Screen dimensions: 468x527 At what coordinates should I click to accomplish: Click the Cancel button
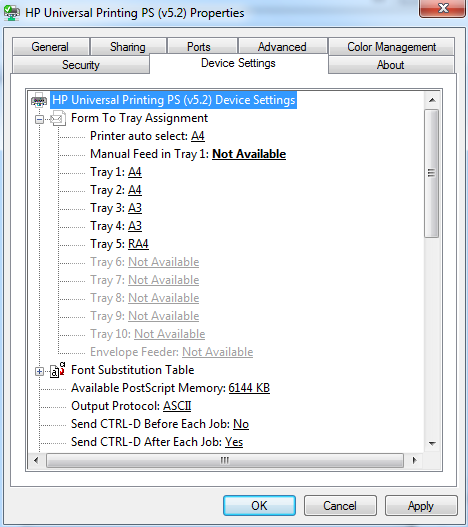tap(340, 505)
